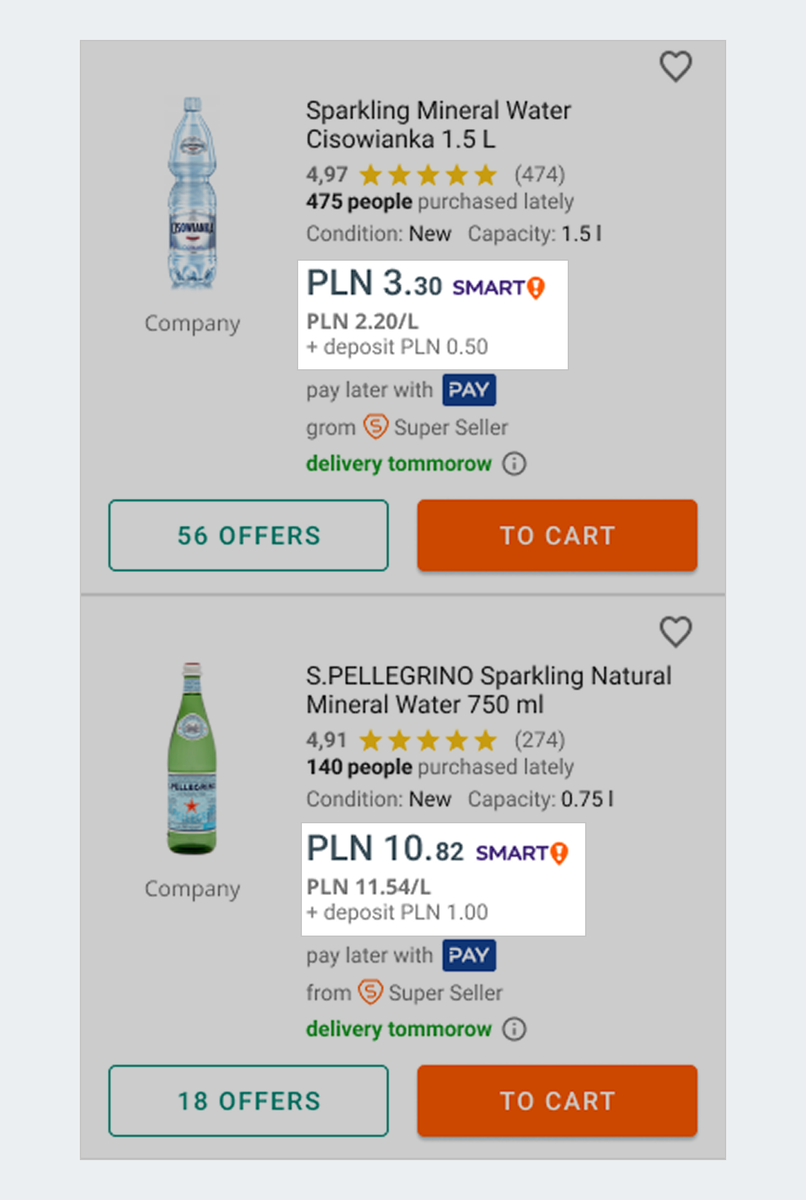Viewport: 806px width, 1200px height.
Task: Click the S.Pellegrino green bottle thumbnail
Action: click(192, 759)
